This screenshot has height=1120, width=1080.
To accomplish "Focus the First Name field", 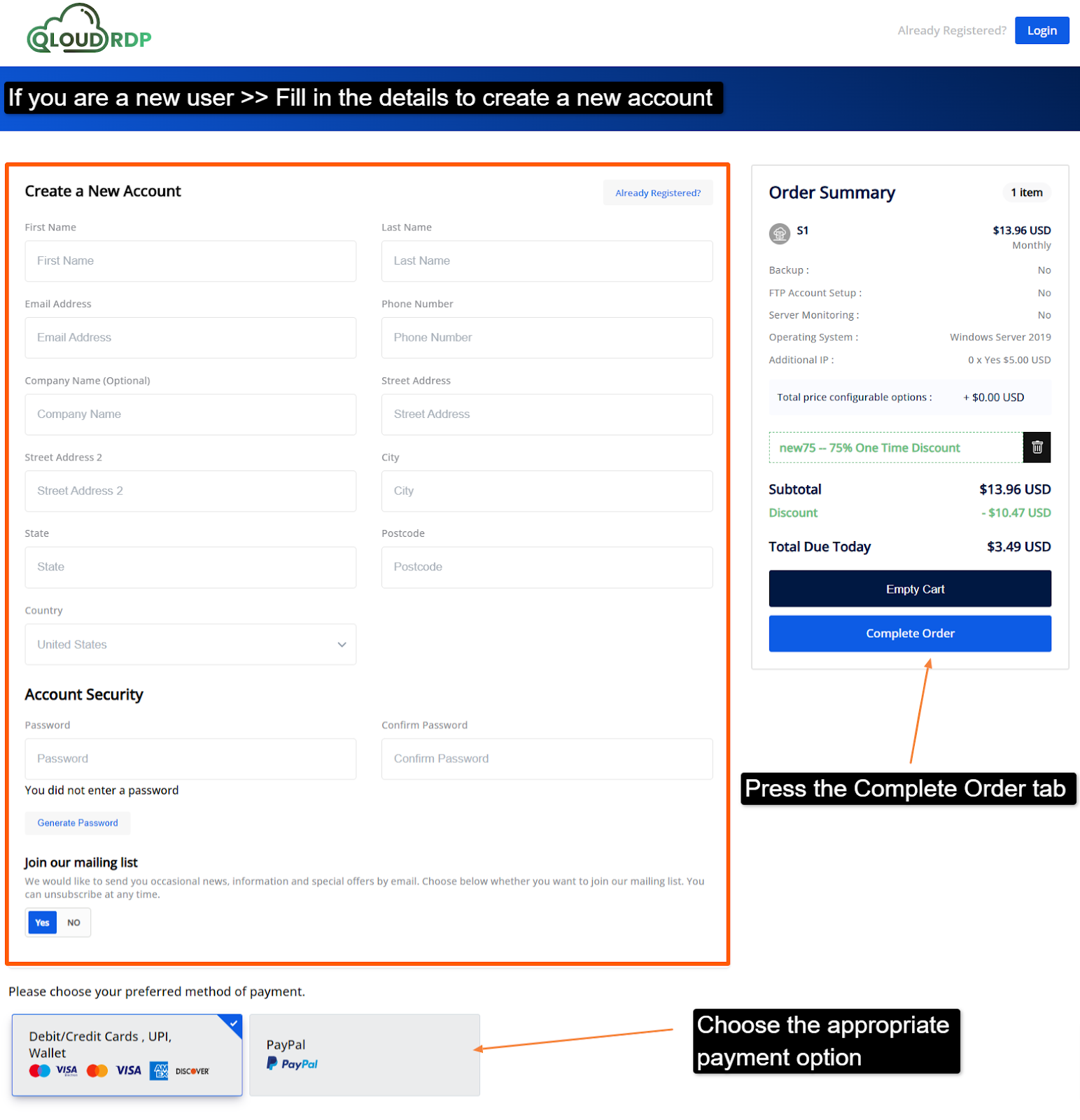I will pos(190,261).
